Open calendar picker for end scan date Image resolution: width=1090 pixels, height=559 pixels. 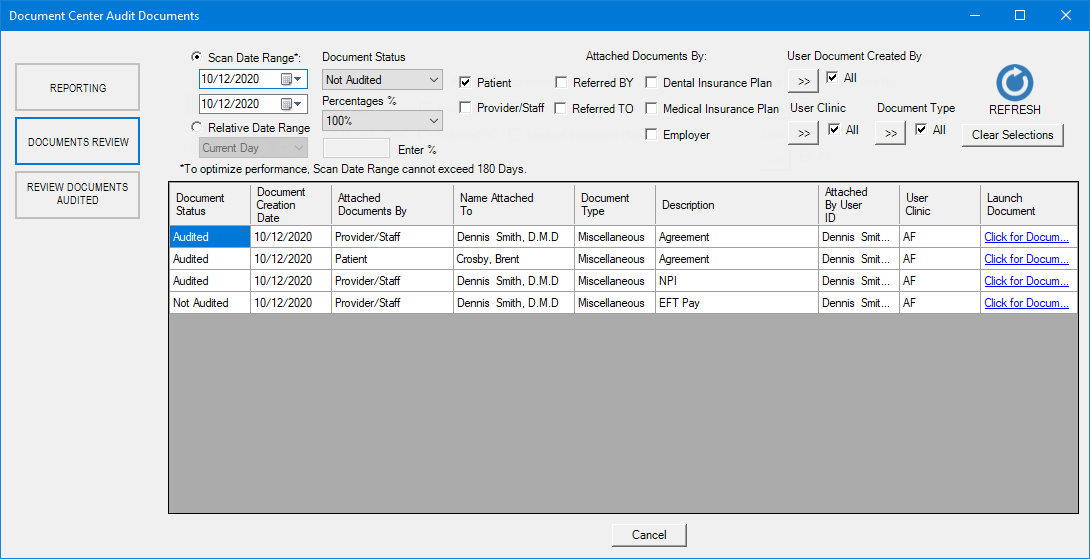(x=291, y=104)
